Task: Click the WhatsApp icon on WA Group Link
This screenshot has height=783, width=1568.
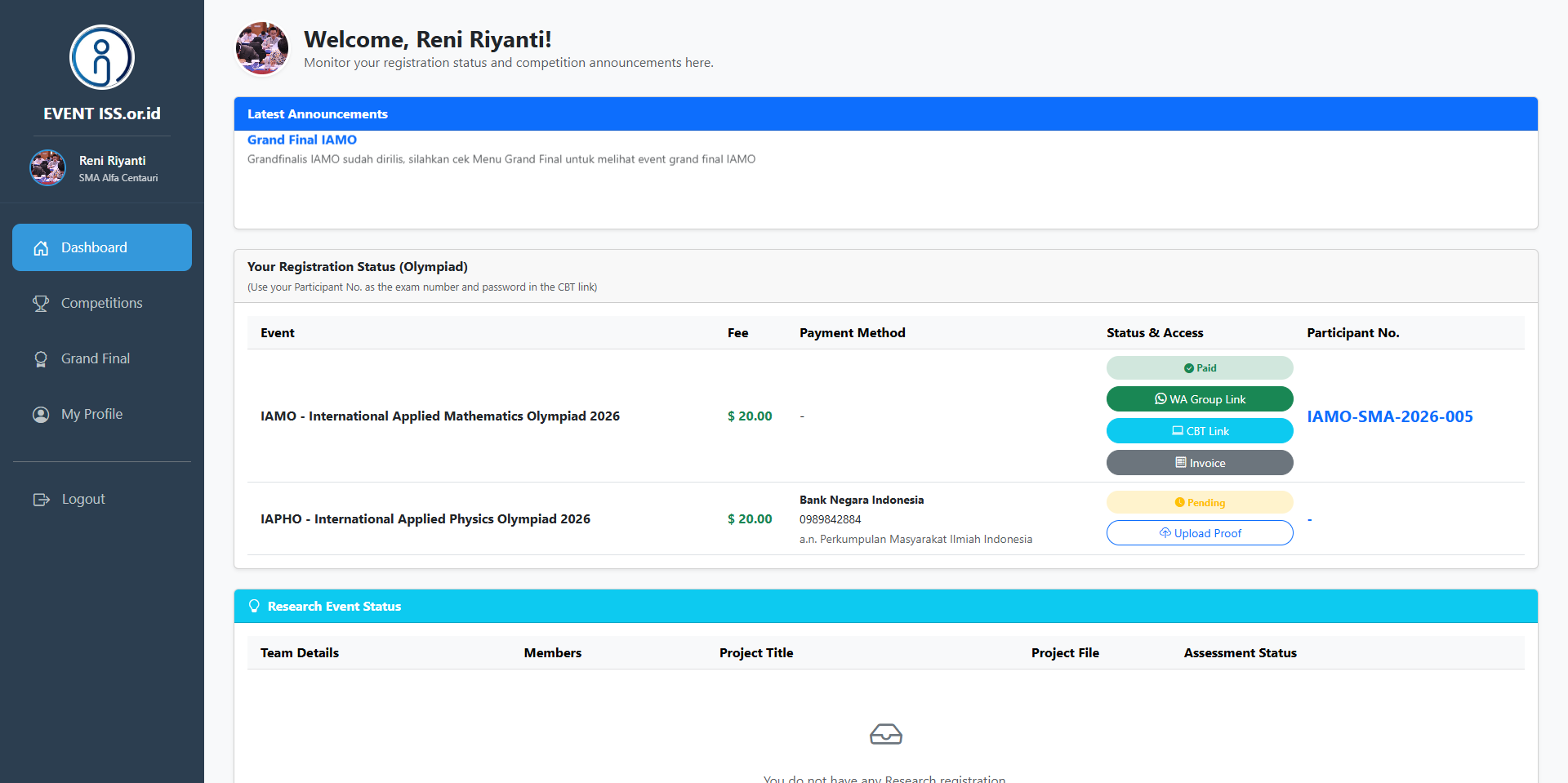Action: click(1160, 399)
